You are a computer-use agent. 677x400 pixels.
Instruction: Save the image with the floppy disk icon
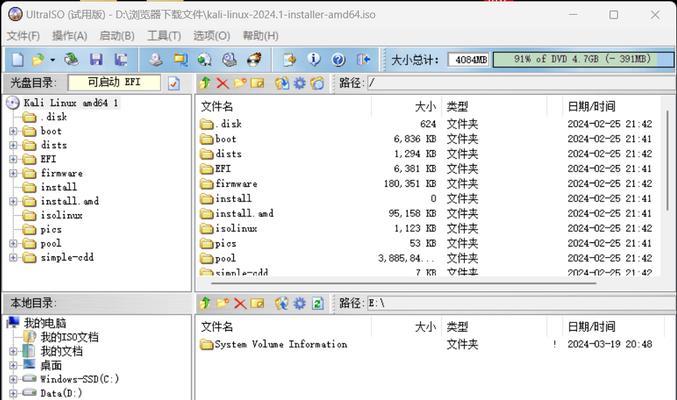(96, 59)
